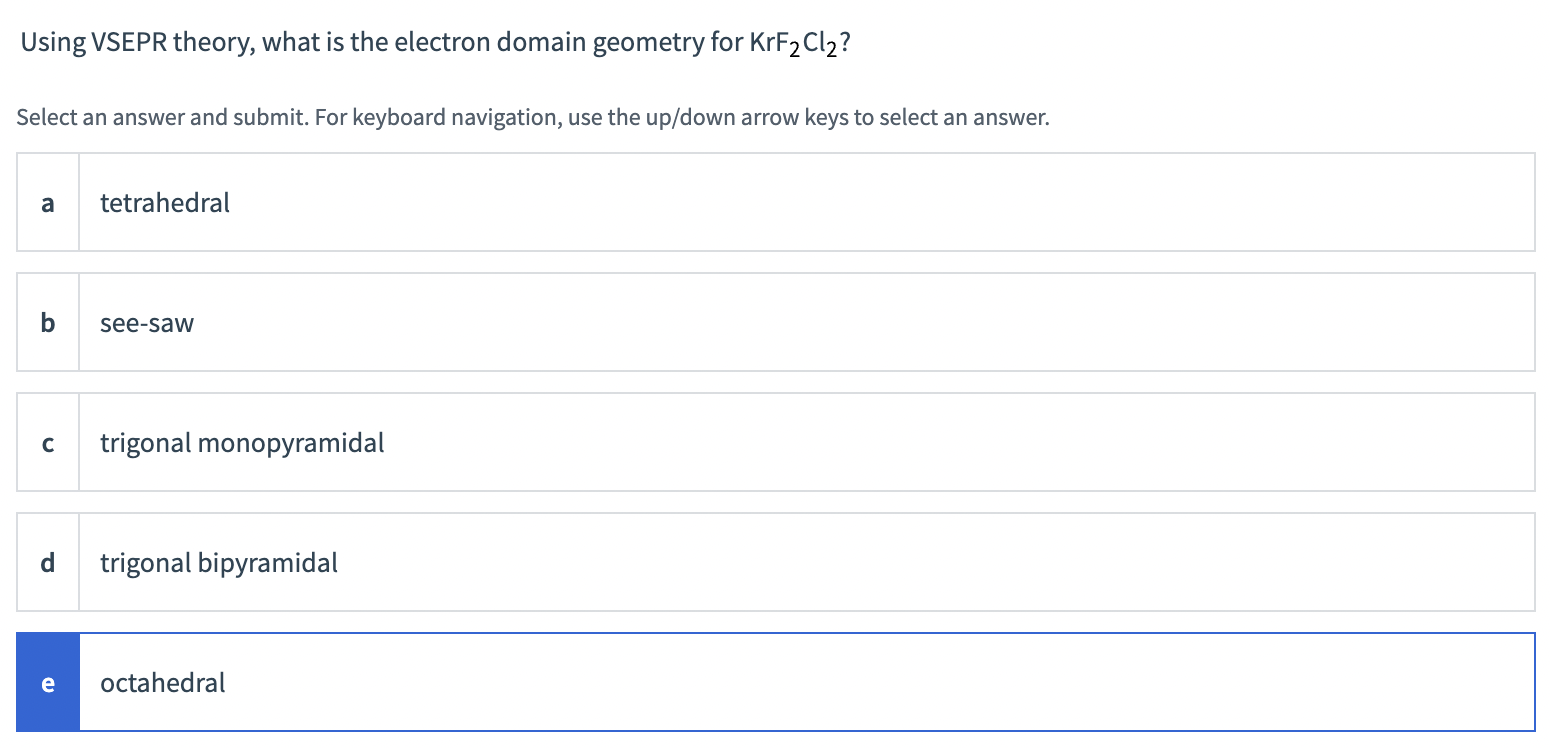Click the keyboard navigation instruction text
This screenshot has width=1550, height=748.
tap(532, 117)
